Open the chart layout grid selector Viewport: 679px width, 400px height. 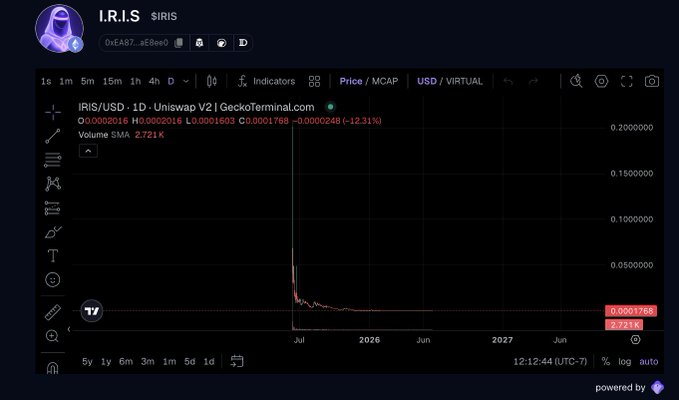pos(314,81)
